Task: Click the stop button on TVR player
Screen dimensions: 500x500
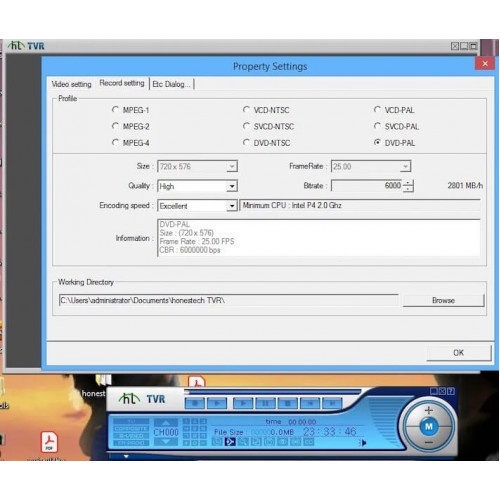Action: [287, 403]
